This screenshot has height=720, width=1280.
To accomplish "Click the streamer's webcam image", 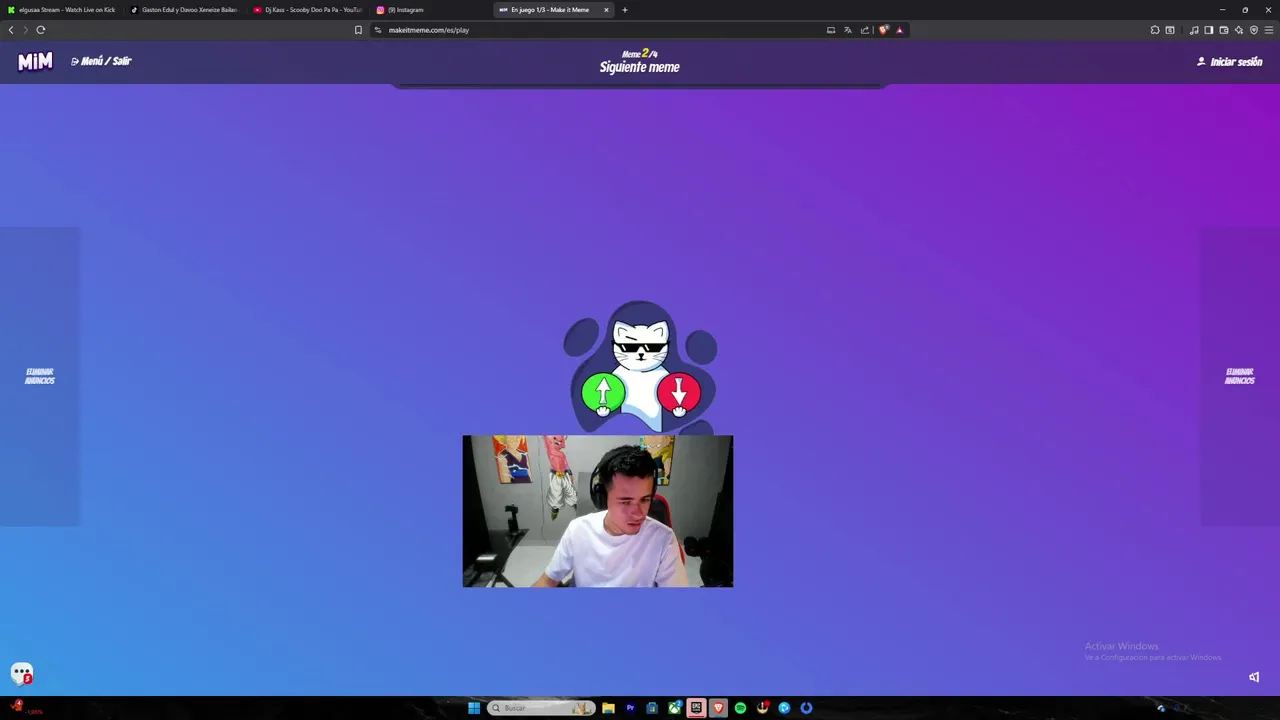I will pos(598,511).
